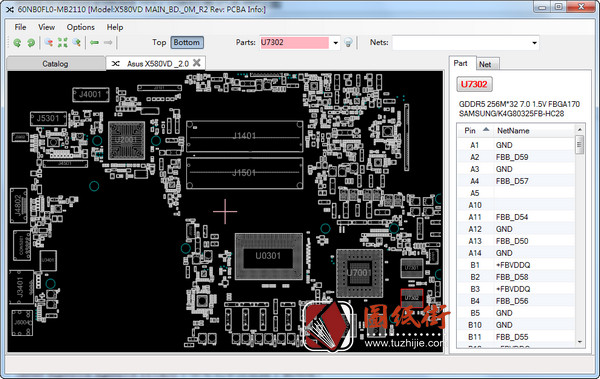
Task: Select the highlighted U7302 chip on board
Action: 412,298
